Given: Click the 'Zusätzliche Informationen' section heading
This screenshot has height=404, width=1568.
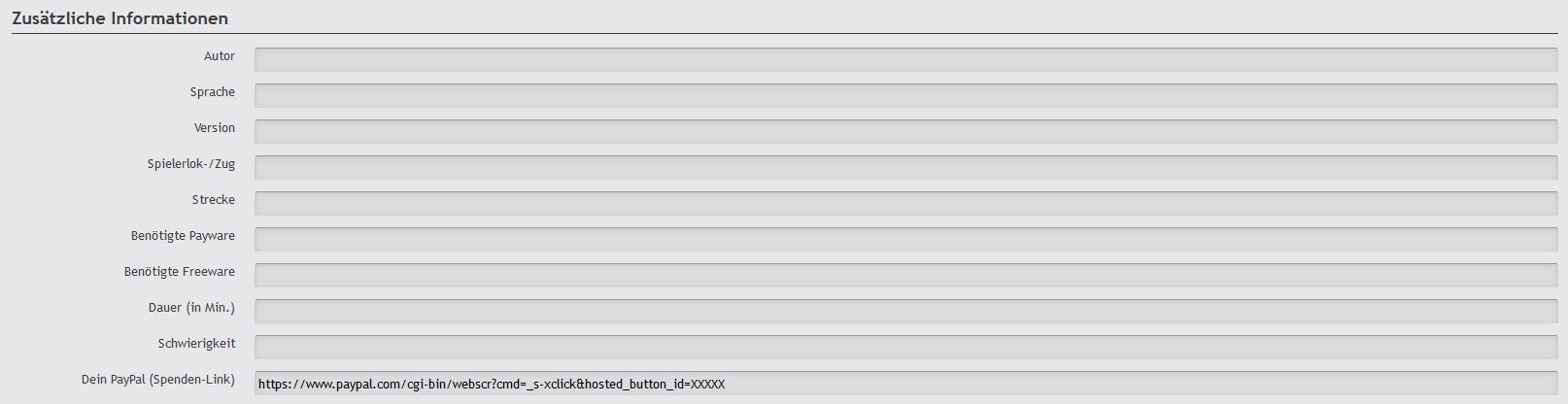Looking at the screenshot, I should (120, 18).
